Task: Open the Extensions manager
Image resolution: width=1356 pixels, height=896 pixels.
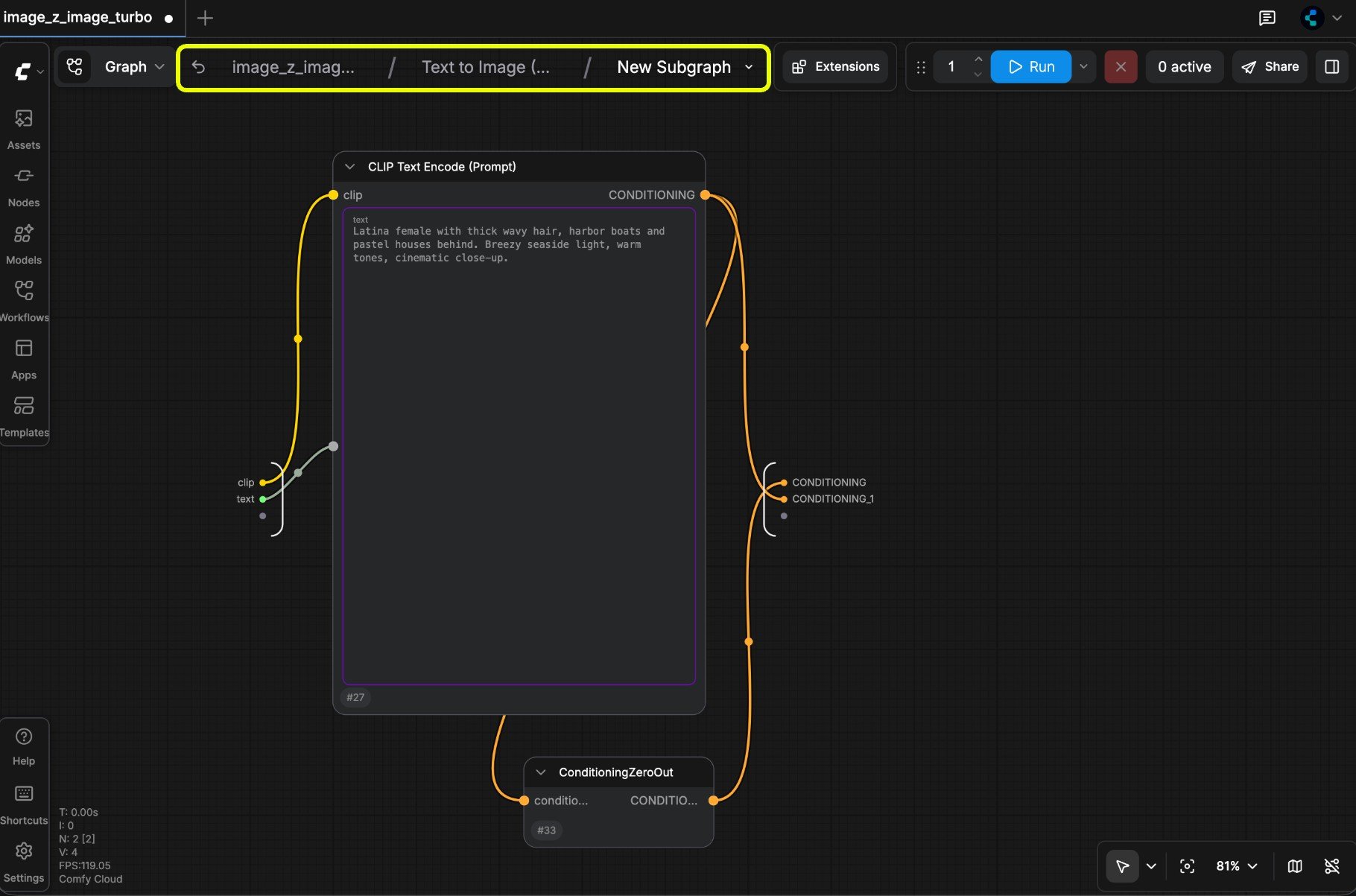Action: click(835, 67)
